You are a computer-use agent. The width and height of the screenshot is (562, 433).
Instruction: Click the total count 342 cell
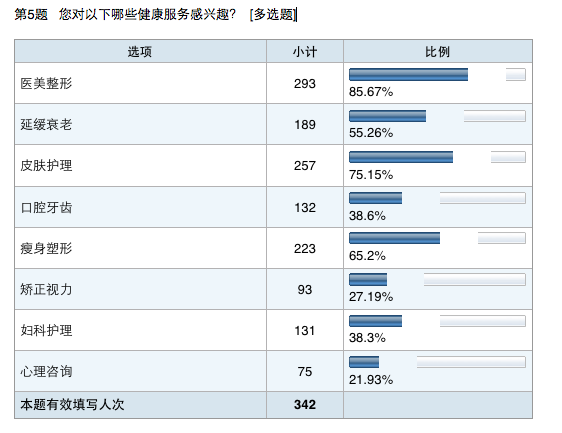(305, 405)
